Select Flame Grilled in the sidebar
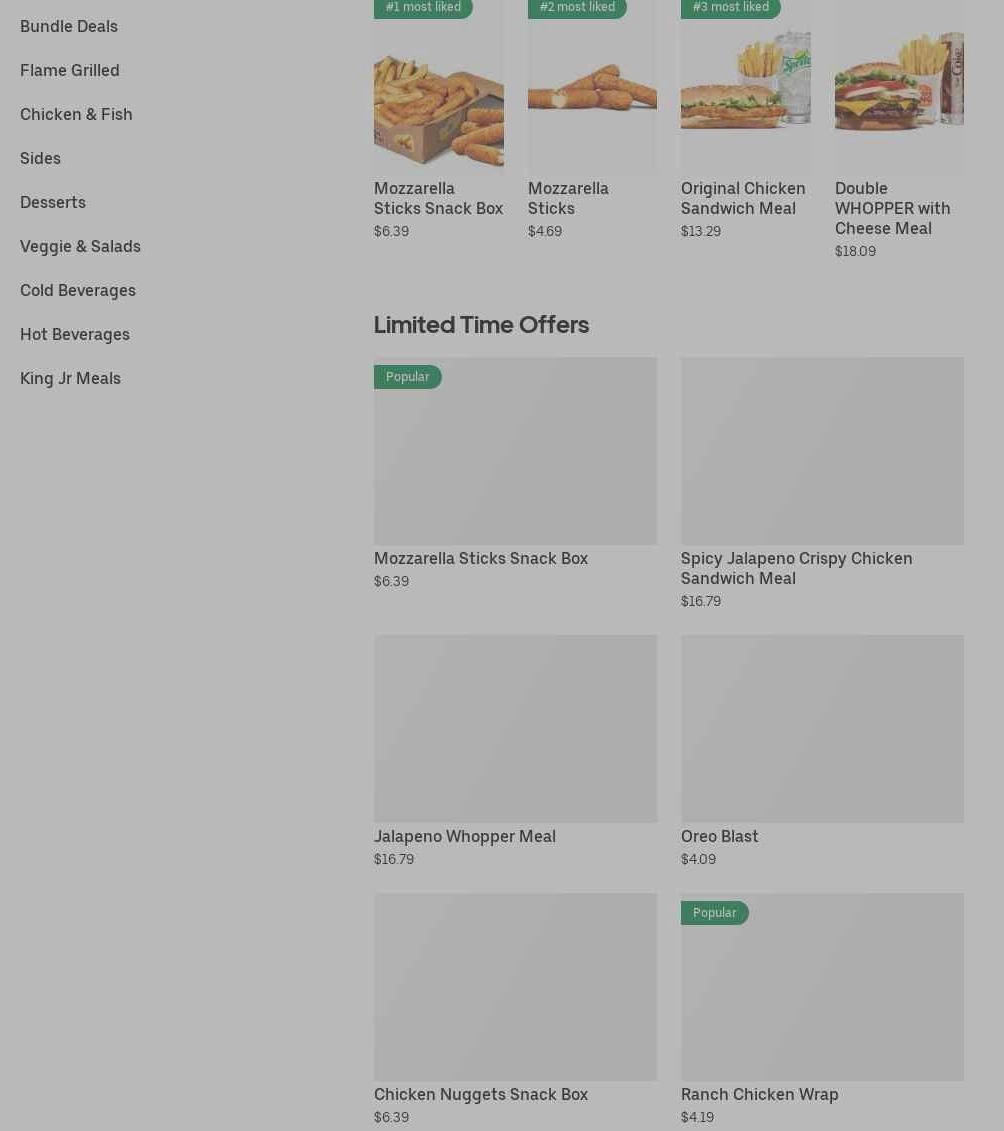The image size is (1004, 1131). (x=70, y=70)
